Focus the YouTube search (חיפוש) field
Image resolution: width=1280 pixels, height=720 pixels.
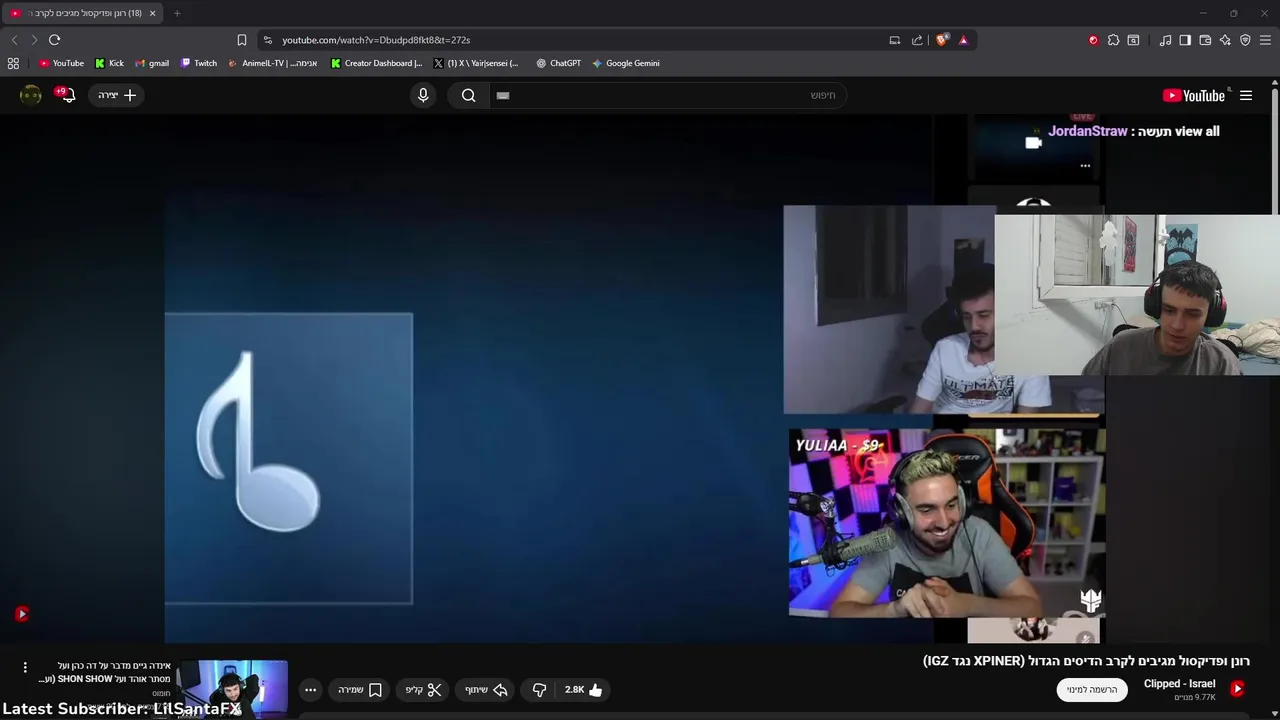click(667, 95)
